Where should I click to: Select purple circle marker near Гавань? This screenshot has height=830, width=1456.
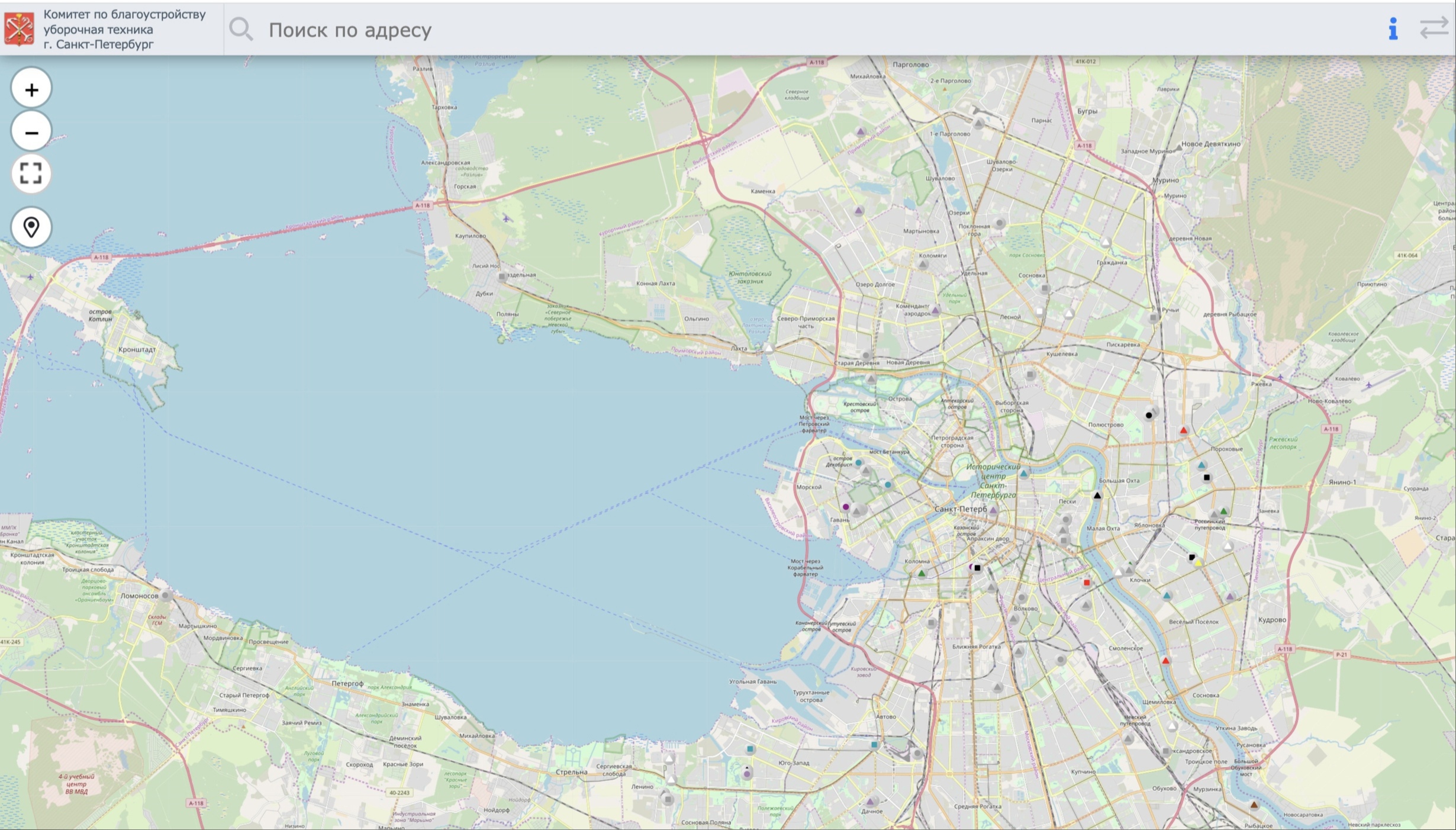point(846,507)
